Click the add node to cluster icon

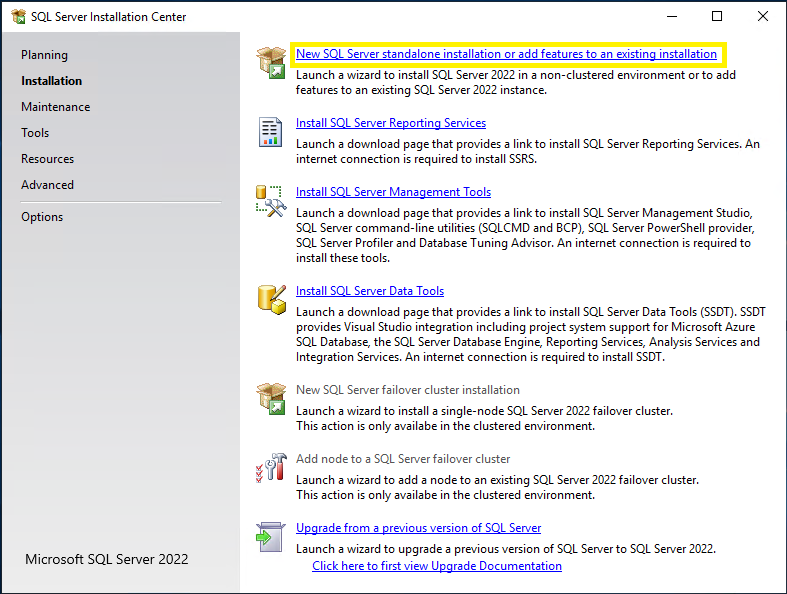[271, 468]
